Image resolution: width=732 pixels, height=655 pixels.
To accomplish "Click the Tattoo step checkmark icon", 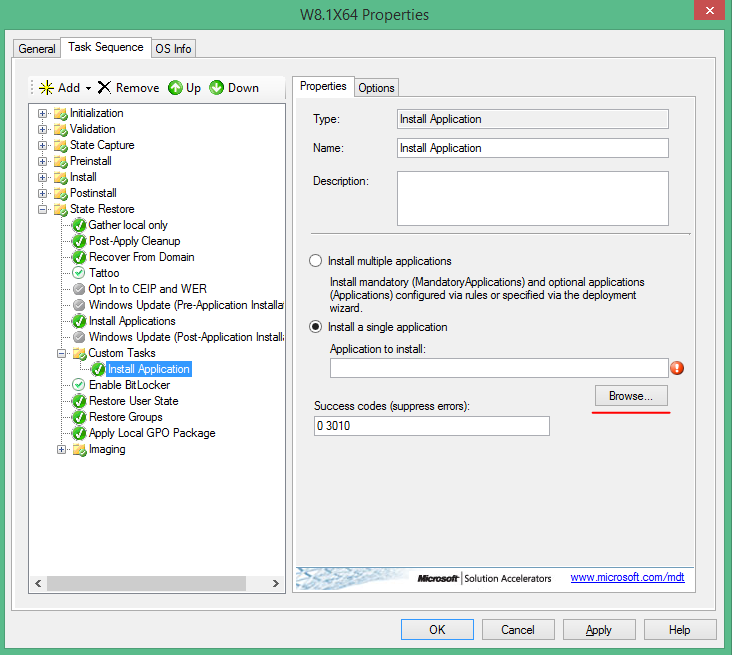I will 79,273.
